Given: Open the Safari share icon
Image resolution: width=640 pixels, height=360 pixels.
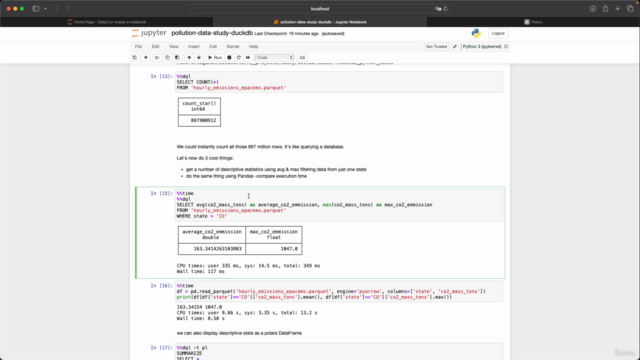Looking at the screenshot, I should click(605, 9).
